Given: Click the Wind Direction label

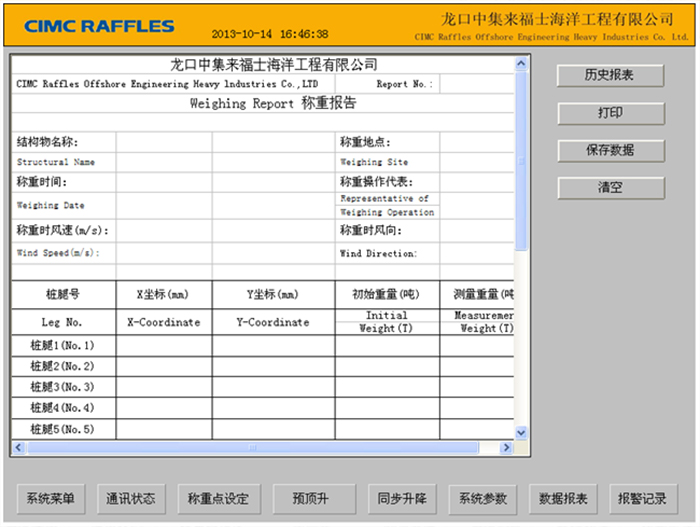Looking at the screenshot, I should click(x=378, y=254).
